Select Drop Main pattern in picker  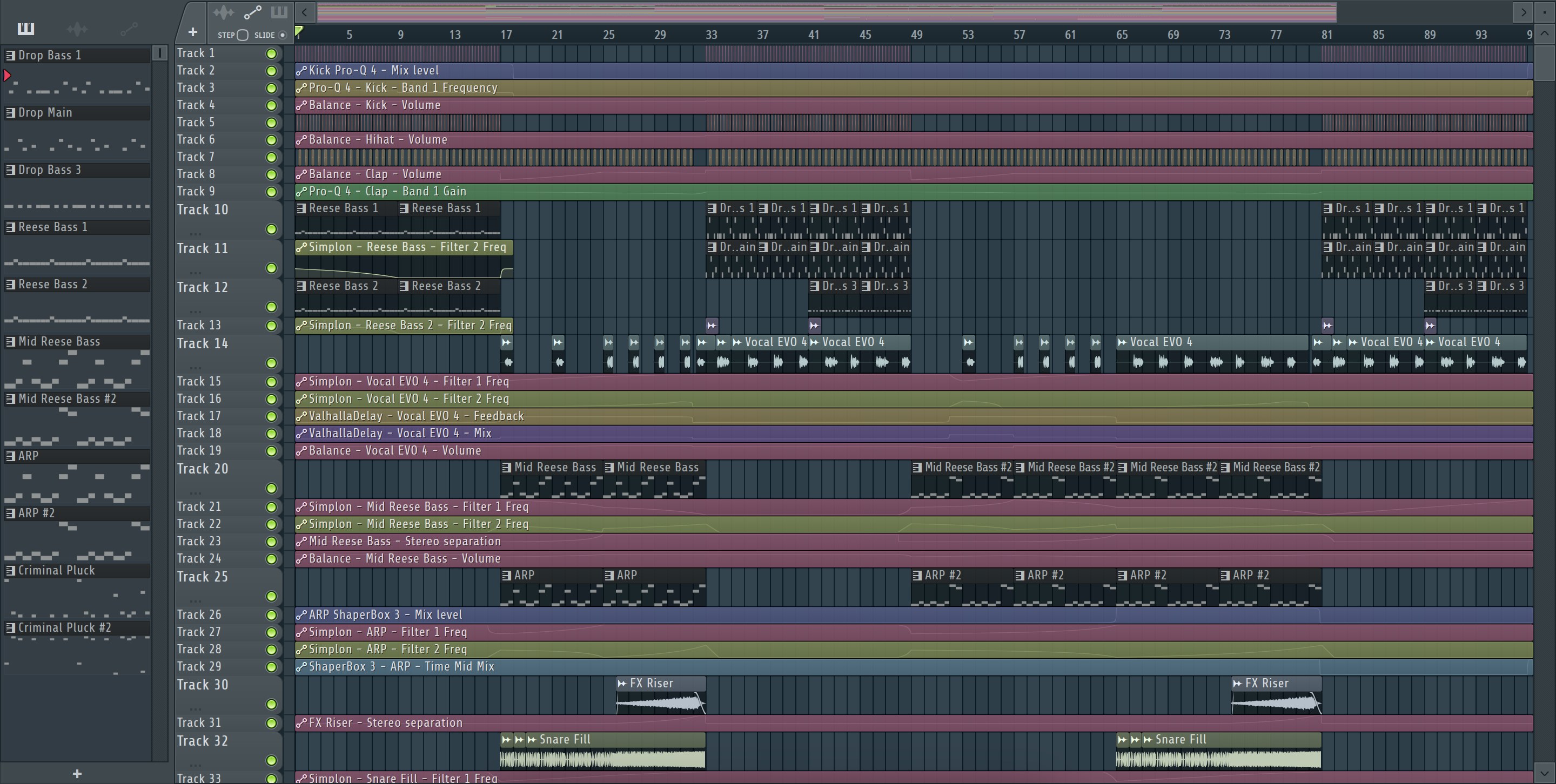point(77,113)
